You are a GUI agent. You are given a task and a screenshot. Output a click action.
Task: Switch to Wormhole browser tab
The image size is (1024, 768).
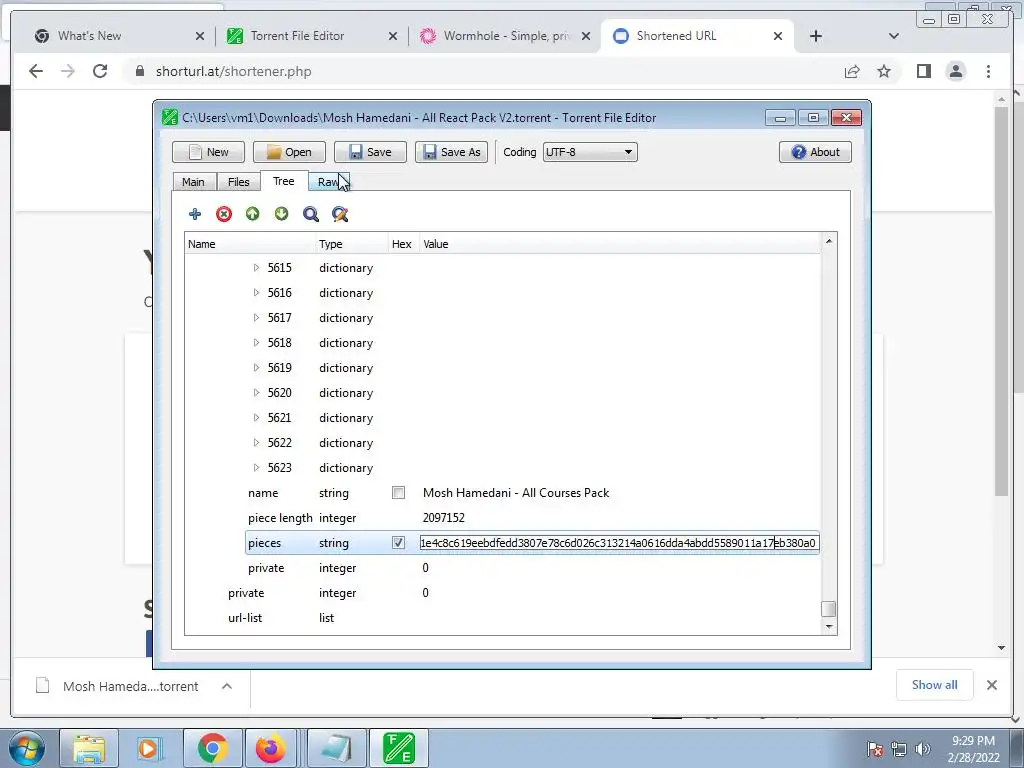point(506,36)
